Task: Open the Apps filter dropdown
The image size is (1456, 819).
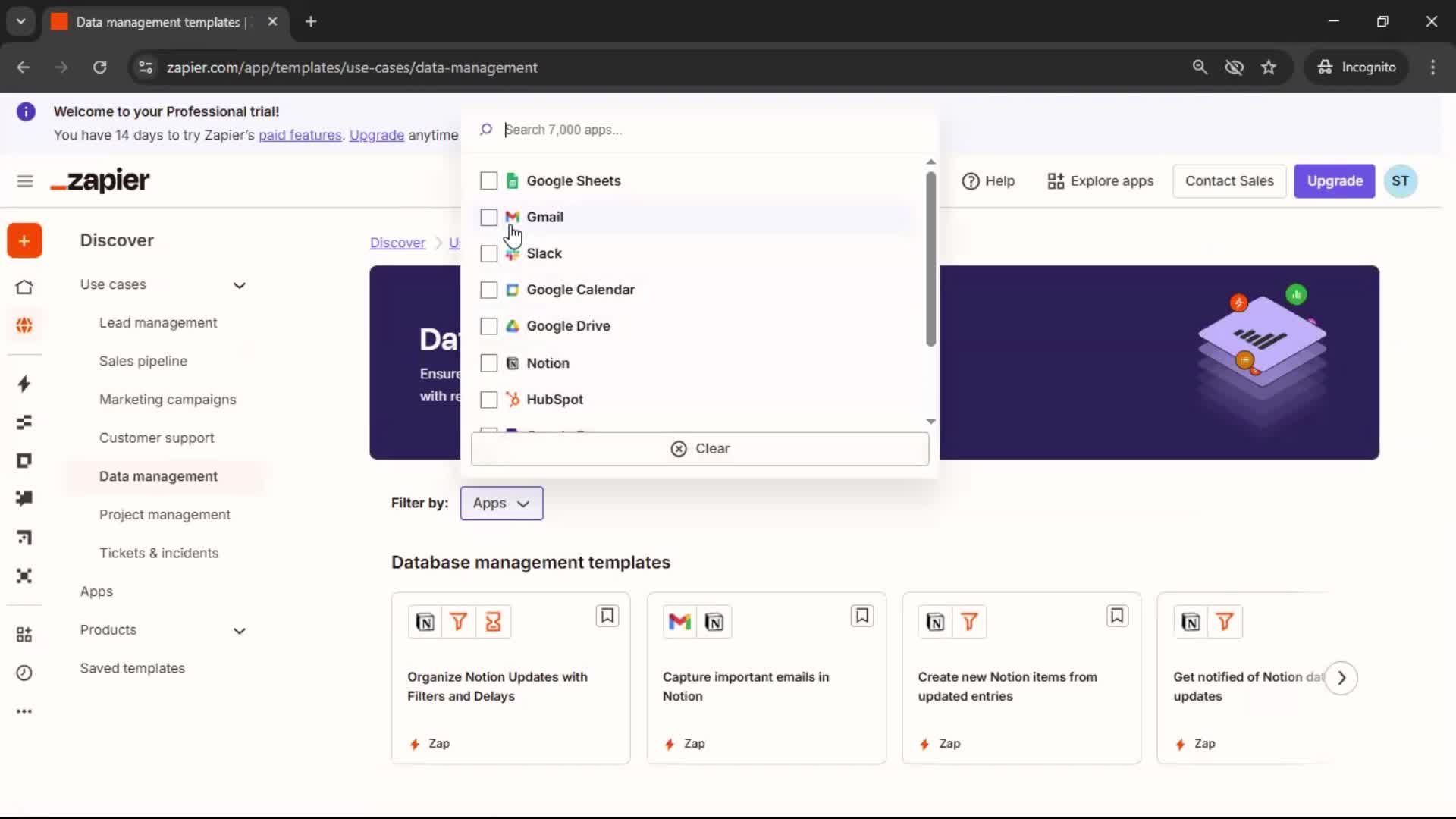Action: coord(501,504)
